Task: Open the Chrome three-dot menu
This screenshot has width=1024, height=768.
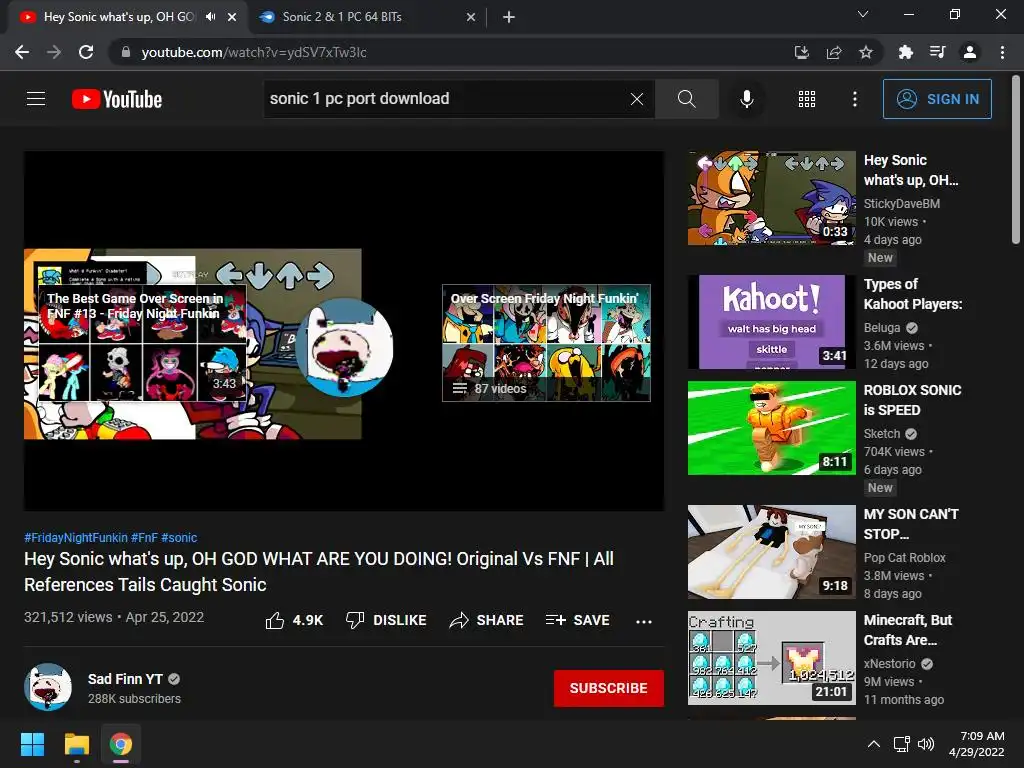Action: [x=1002, y=52]
